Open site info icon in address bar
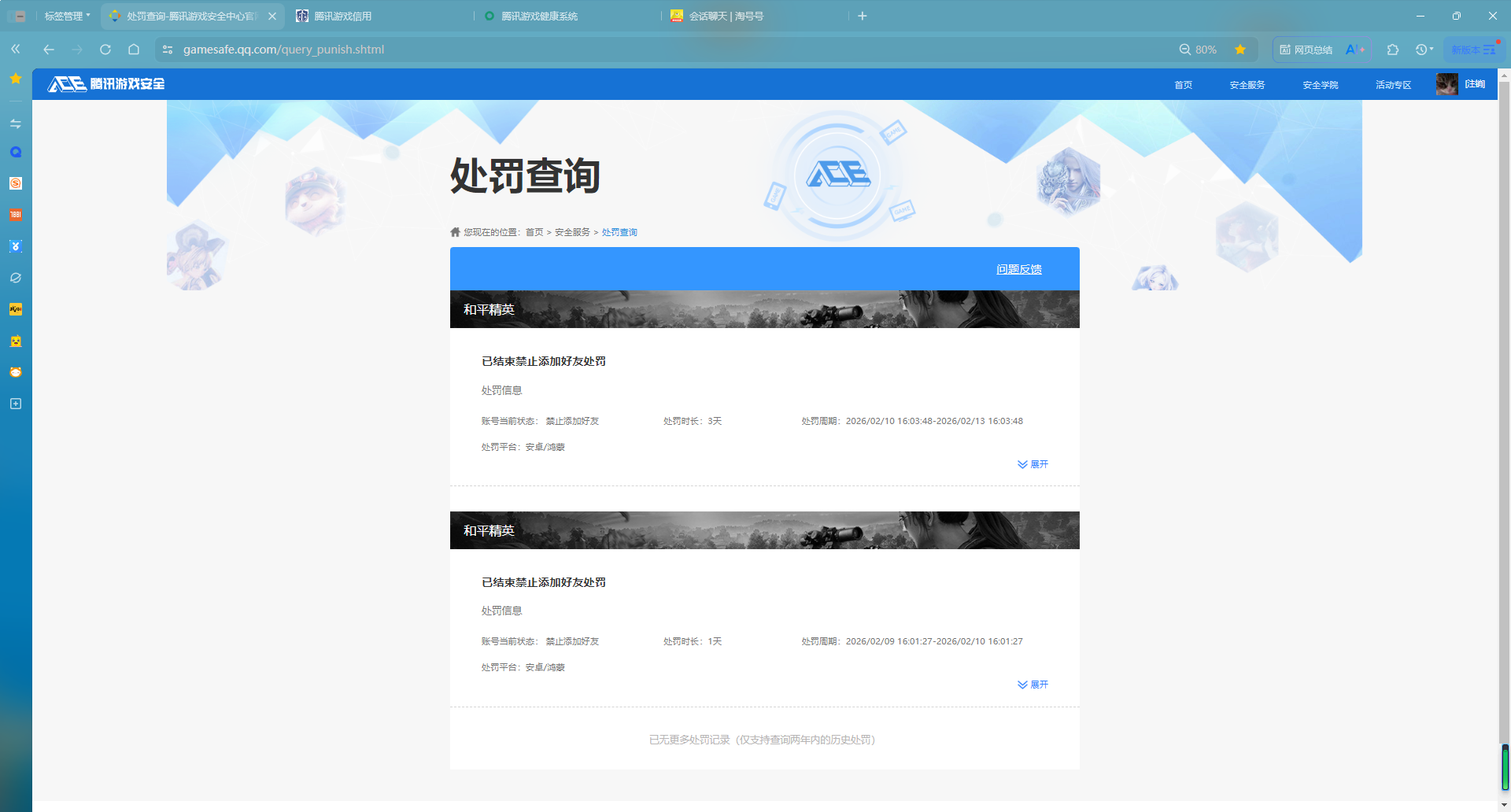Screen dimensions: 1511x812 tap(168, 50)
